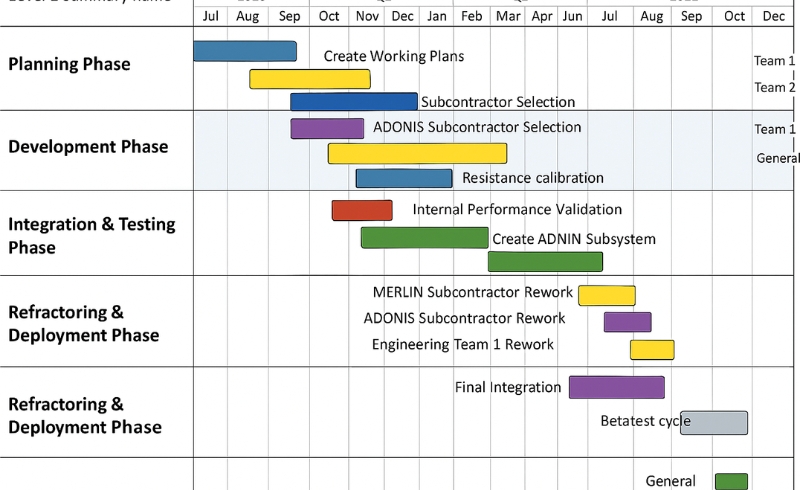
Task: Click the purple ADONIS Subcontractor Selection bar
Action: pos(327,128)
